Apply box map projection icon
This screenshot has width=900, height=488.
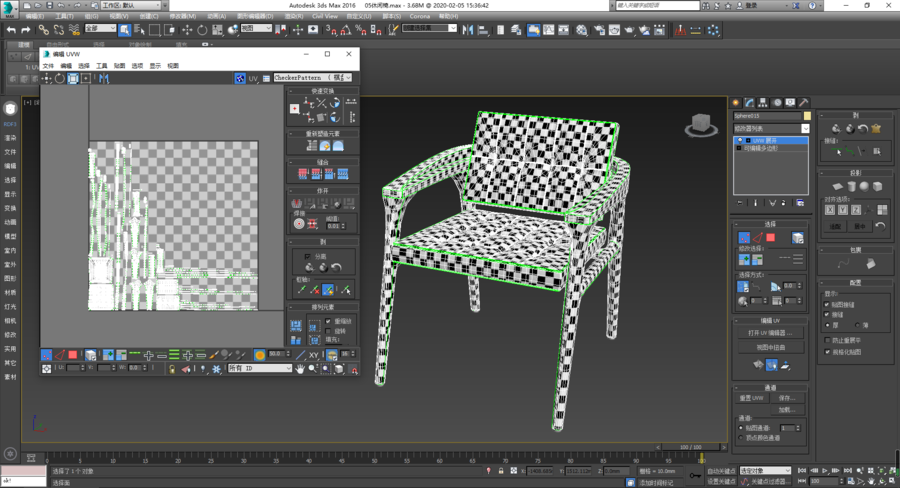(878, 187)
